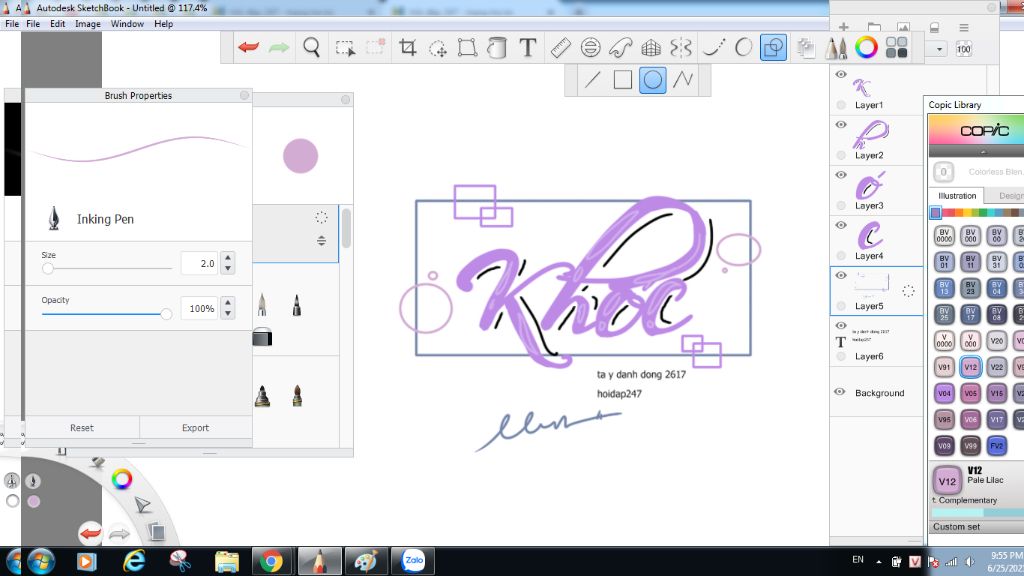Select the Rectangle draw style
This screenshot has height=576, width=1024.
click(622, 80)
